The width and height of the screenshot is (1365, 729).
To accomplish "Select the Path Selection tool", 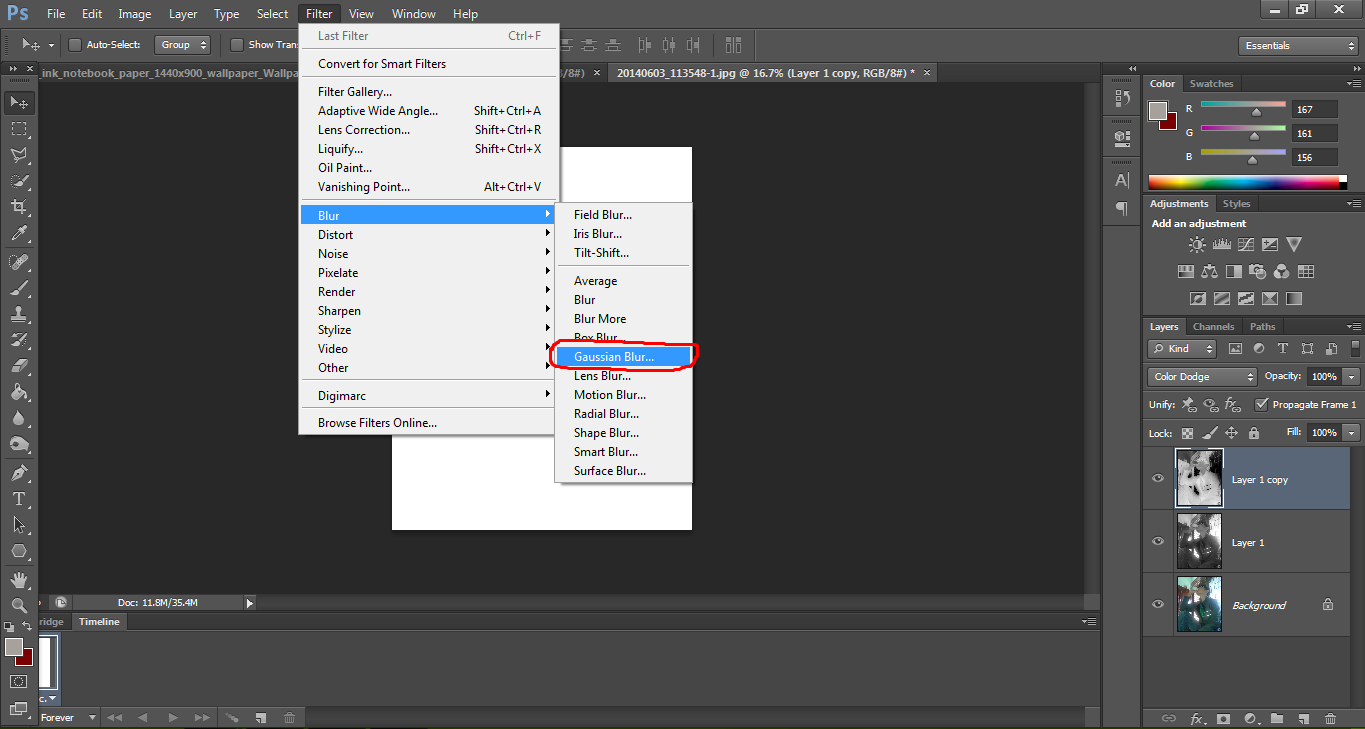I will click(x=19, y=524).
